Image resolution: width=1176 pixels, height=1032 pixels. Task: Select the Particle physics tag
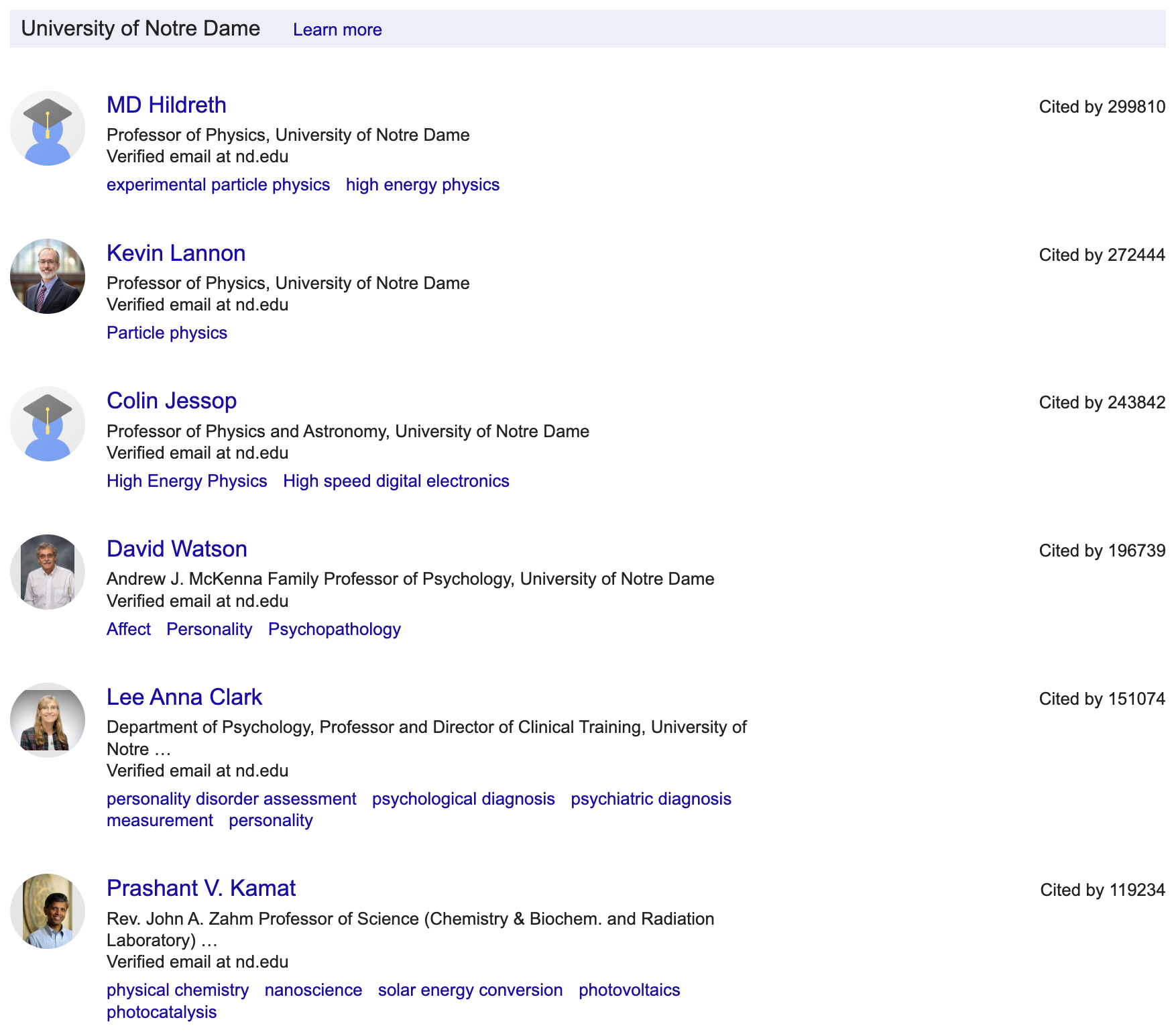pos(167,333)
